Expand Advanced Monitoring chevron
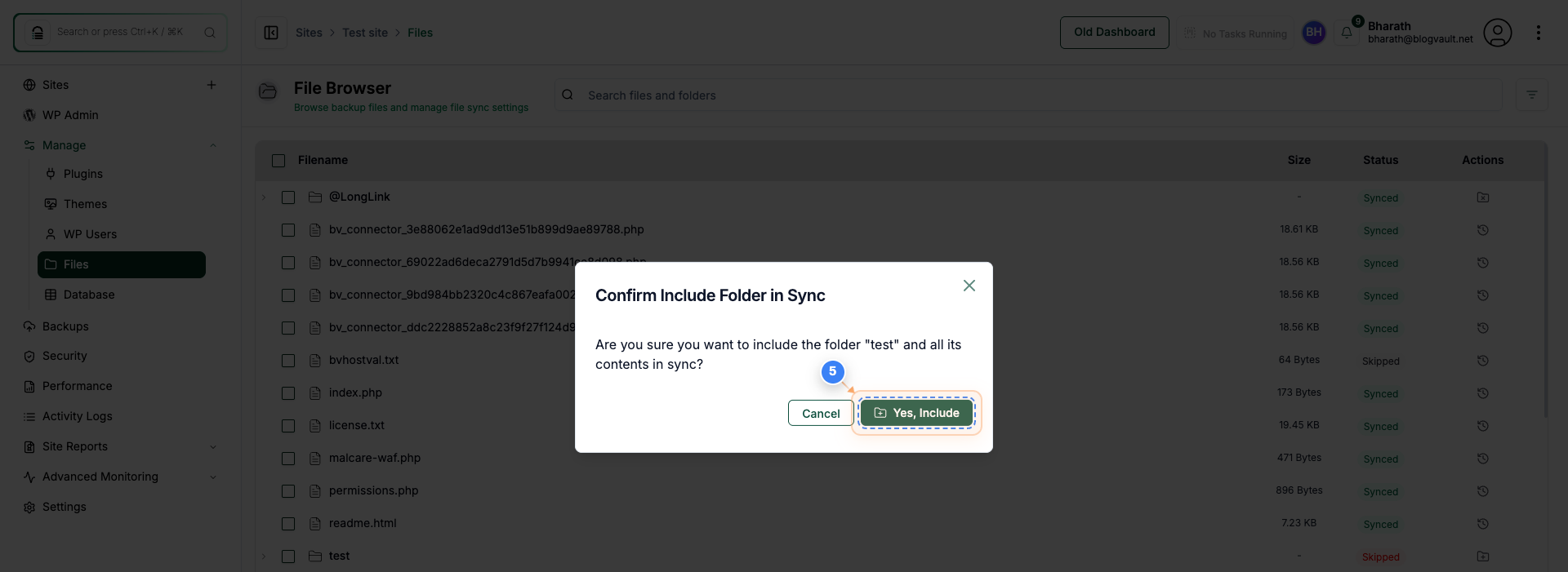 click(213, 477)
